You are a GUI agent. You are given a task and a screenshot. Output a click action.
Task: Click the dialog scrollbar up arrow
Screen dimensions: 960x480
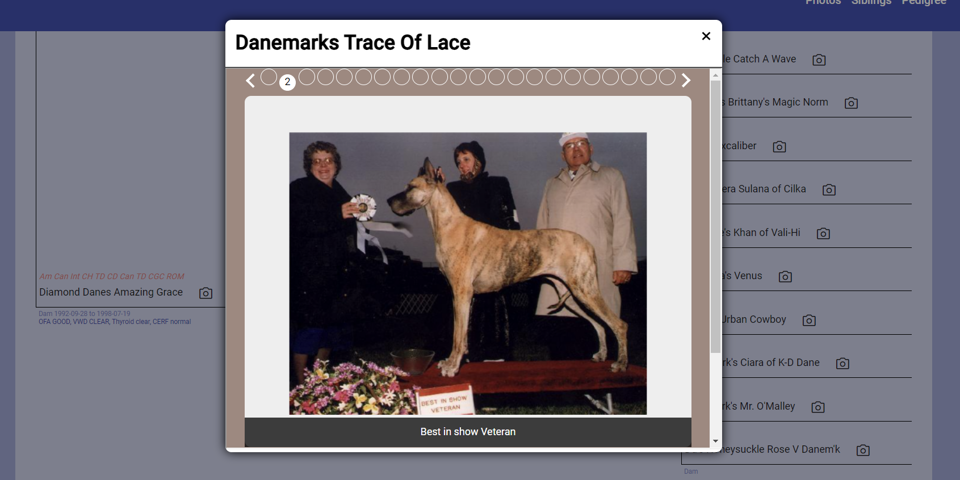716,73
